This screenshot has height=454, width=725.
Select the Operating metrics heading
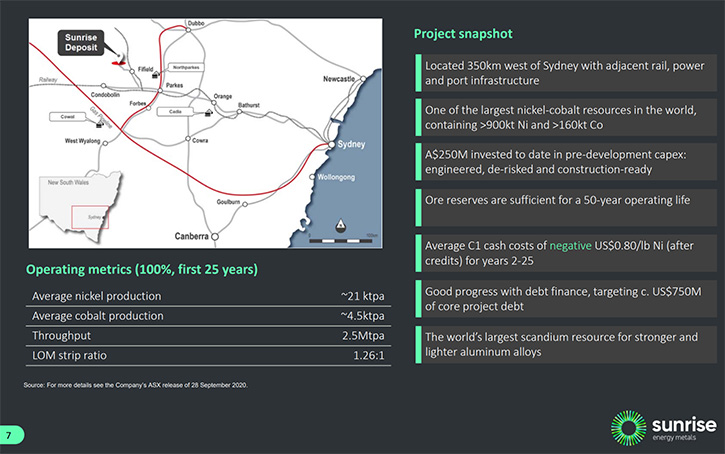click(142, 270)
